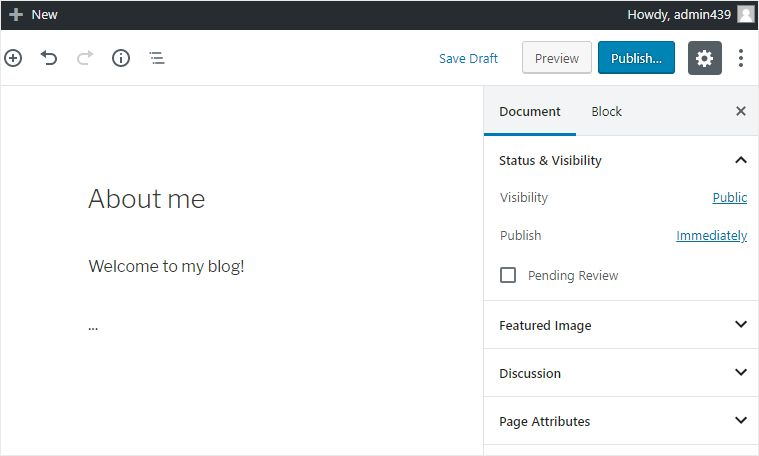Image resolution: width=759 pixels, height=456 pixels.
Task: Expand the Featured Image section
Action: [x=741, y=325]
